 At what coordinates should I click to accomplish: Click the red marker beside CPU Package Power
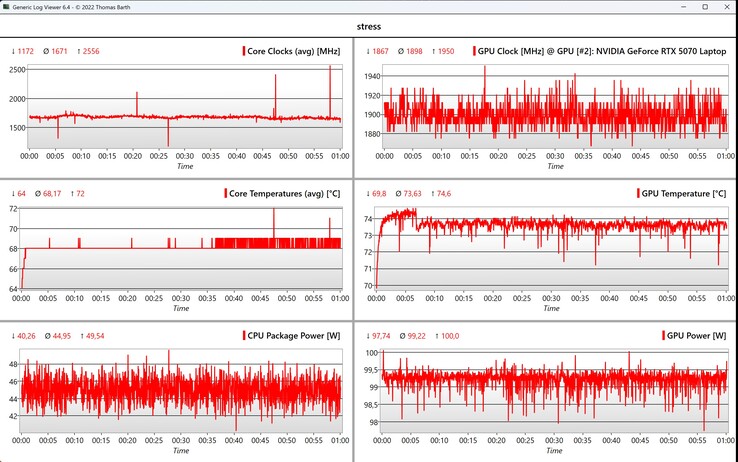(242, 335)
